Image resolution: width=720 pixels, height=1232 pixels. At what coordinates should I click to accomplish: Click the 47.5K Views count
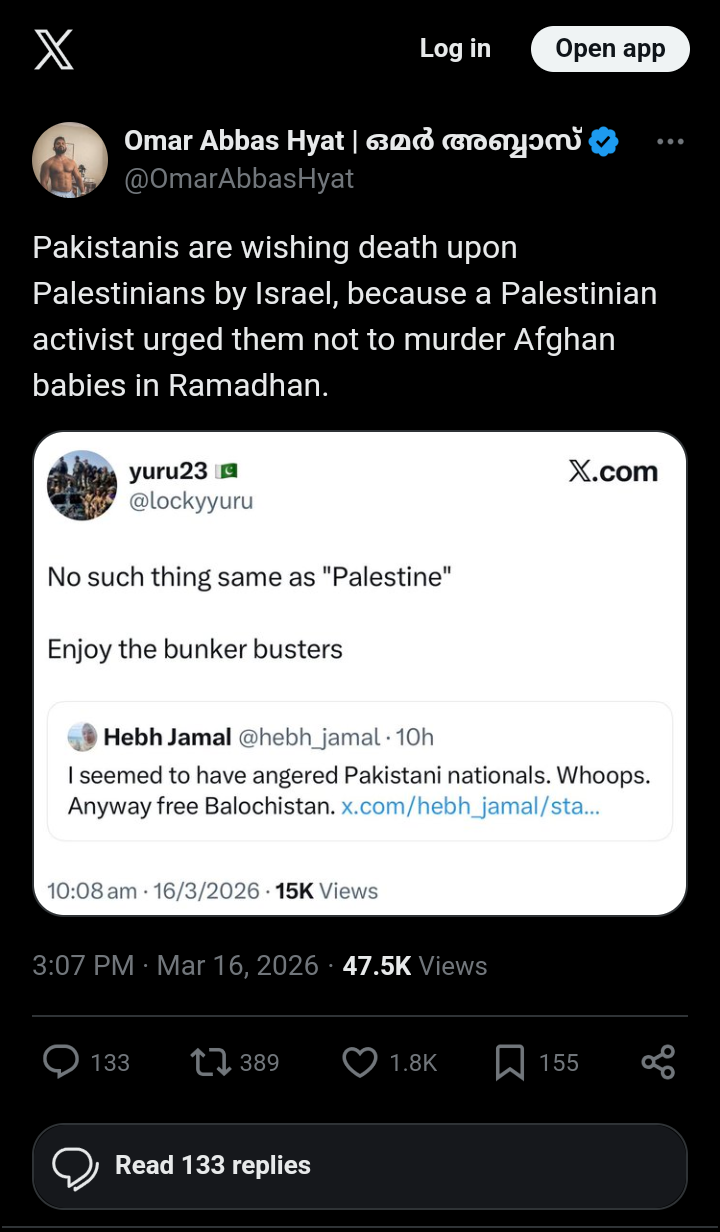coord(414,965)
